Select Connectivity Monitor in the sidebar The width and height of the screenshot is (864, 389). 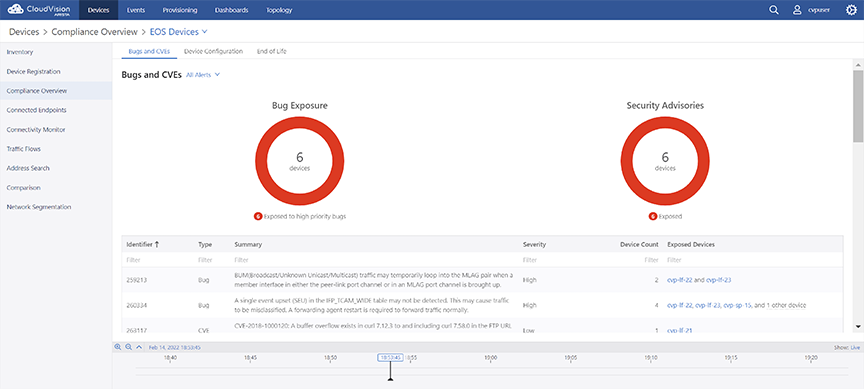tap(56, 129)
